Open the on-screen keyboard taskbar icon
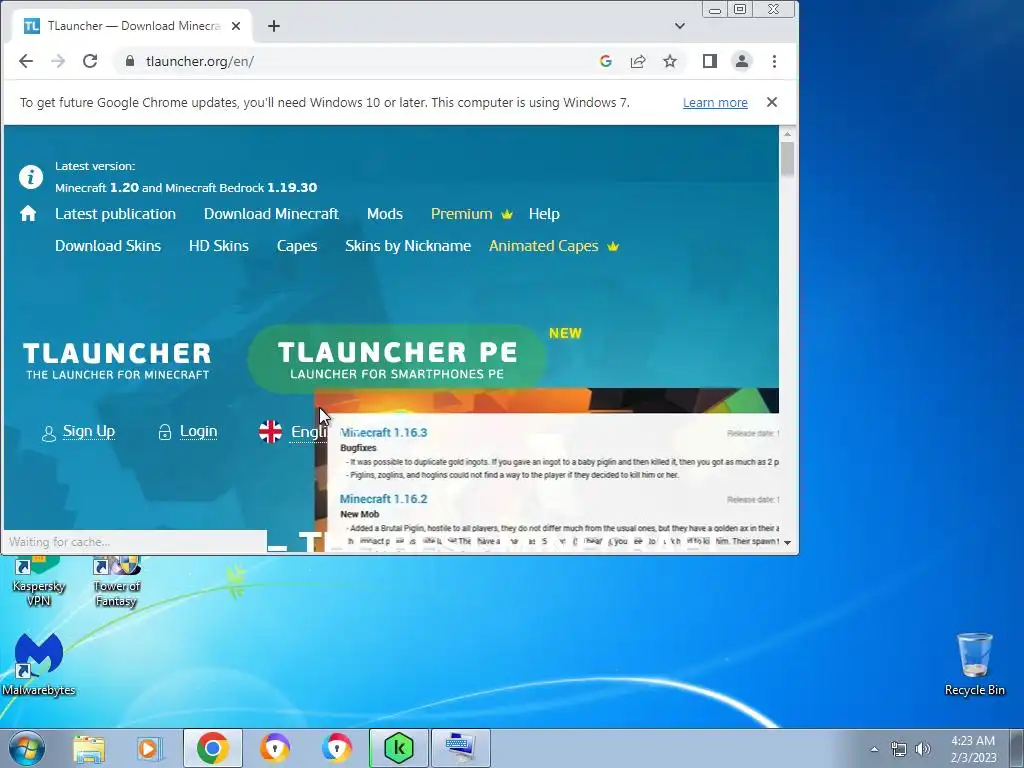Screen dimensions: 1024x768 click(x=460, y=748)
